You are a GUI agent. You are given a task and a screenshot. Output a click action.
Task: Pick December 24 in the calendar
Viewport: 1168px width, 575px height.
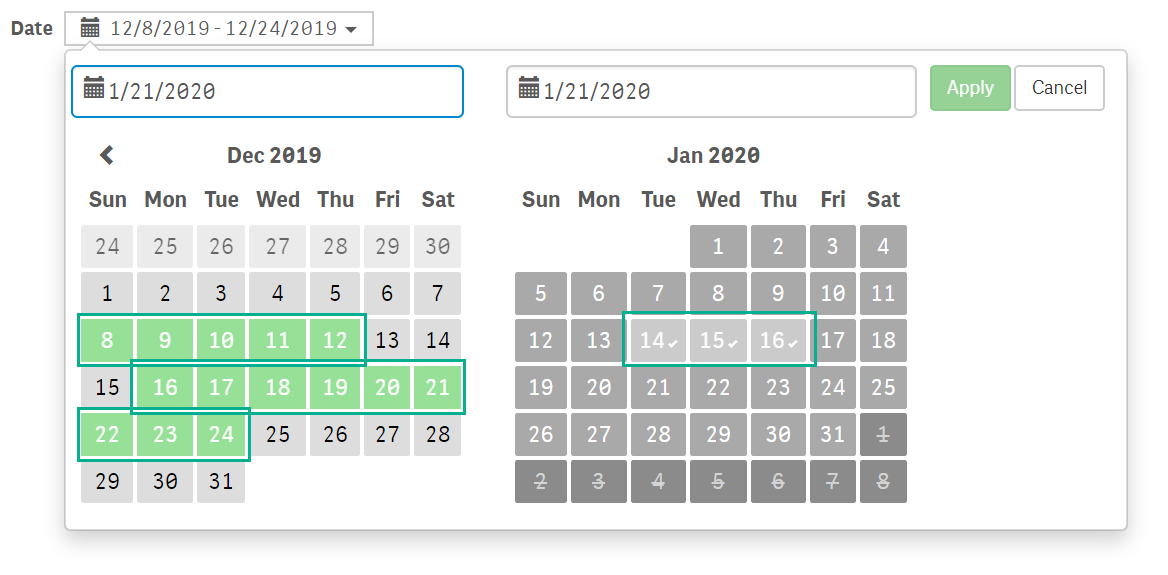point(221,434)
